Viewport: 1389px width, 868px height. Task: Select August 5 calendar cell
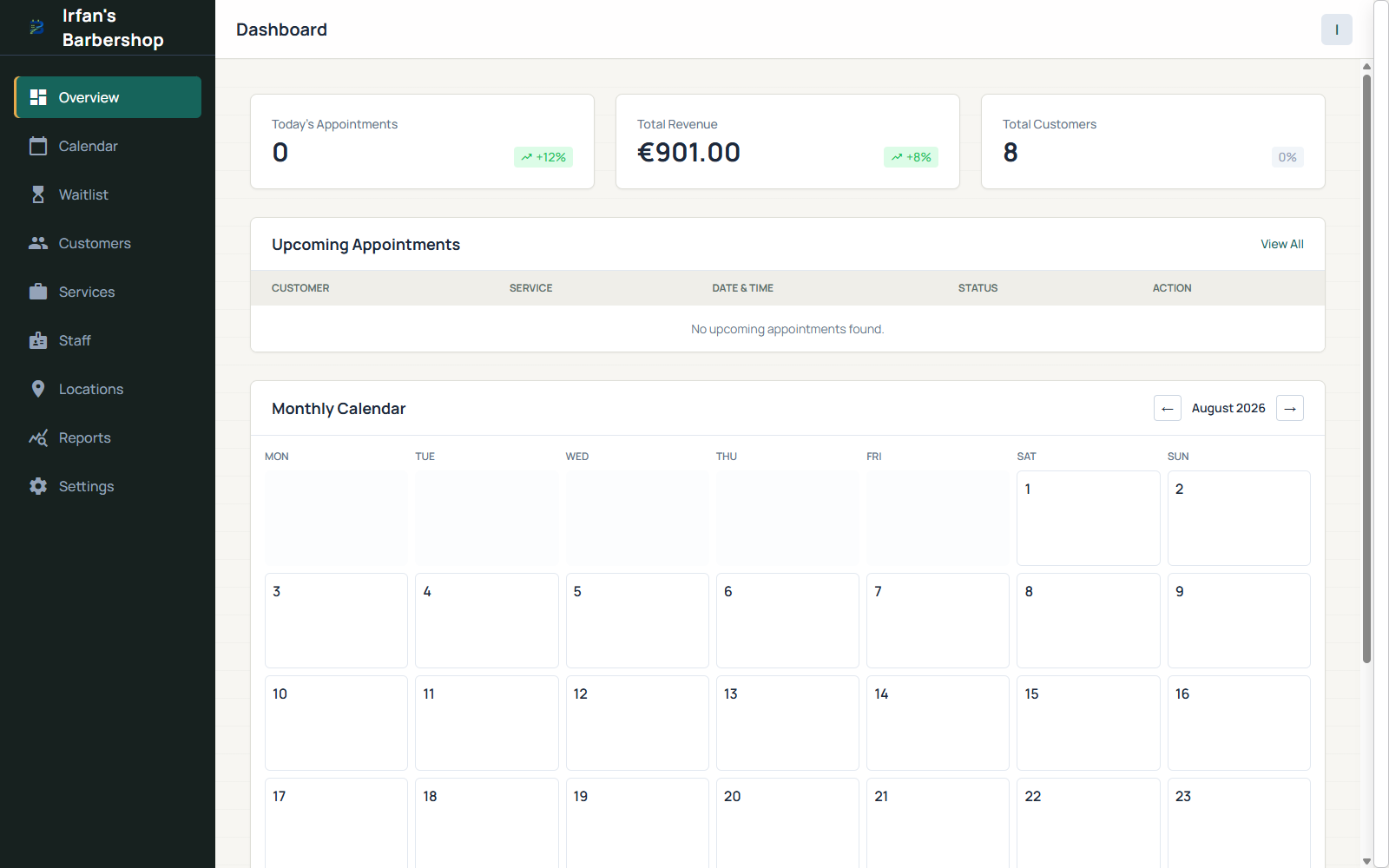(x=637, y=621)
